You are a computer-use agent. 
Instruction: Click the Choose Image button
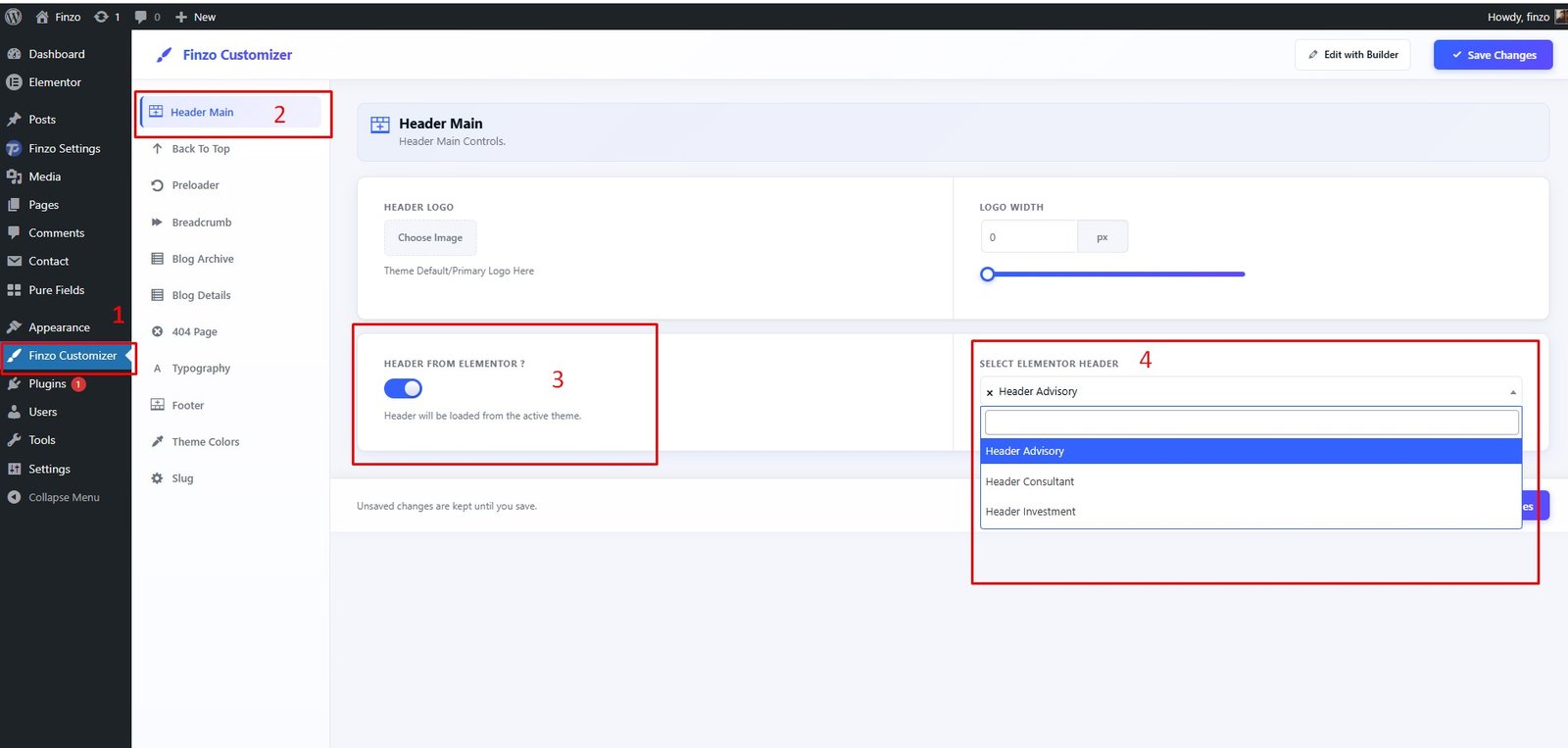(x=430, y=237)
